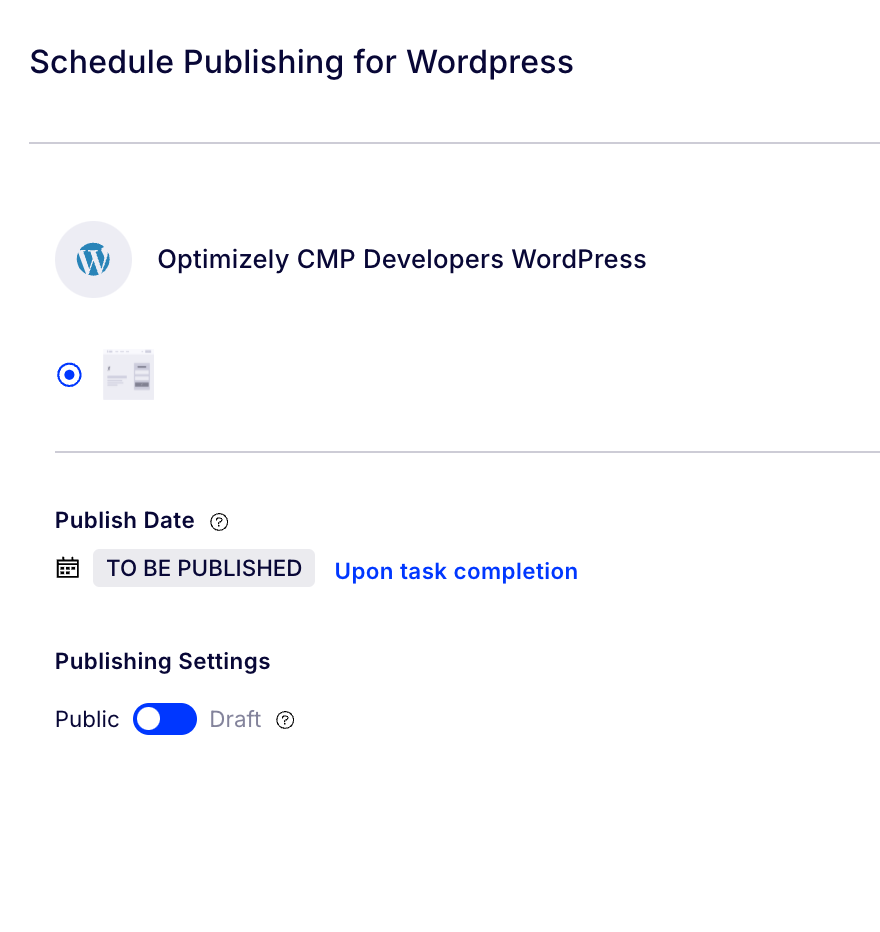This screenshot has width=880, height=932.
Task: Click the Draft label
Action: click(235, 719)
